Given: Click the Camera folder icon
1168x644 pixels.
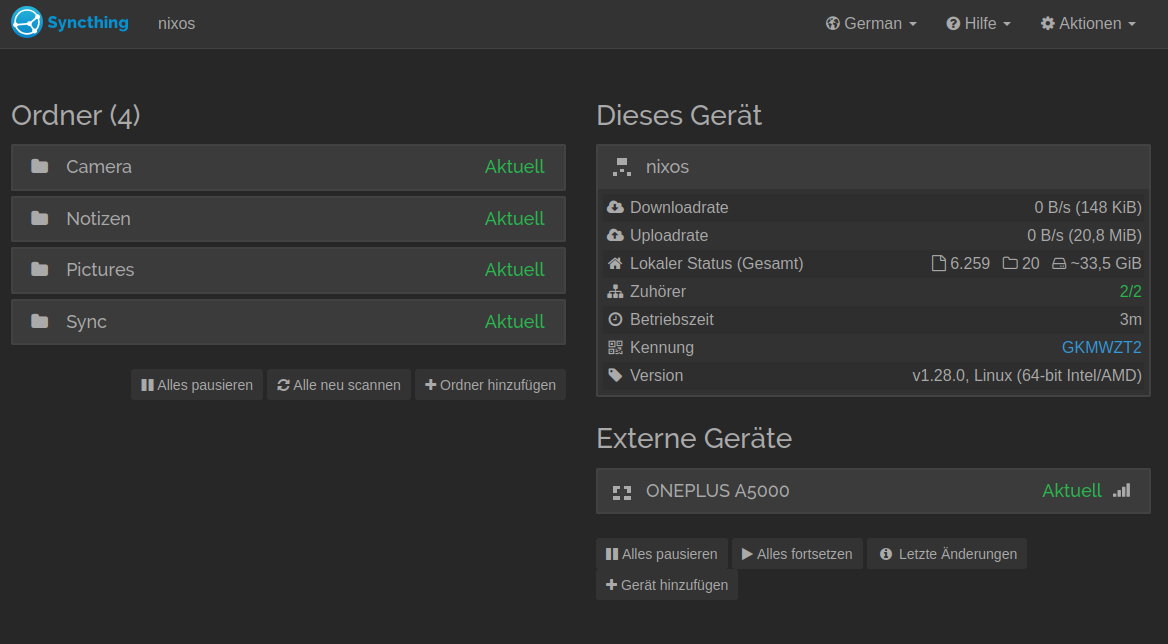Looking at the screenshot, I should click(x=40, y=167).
